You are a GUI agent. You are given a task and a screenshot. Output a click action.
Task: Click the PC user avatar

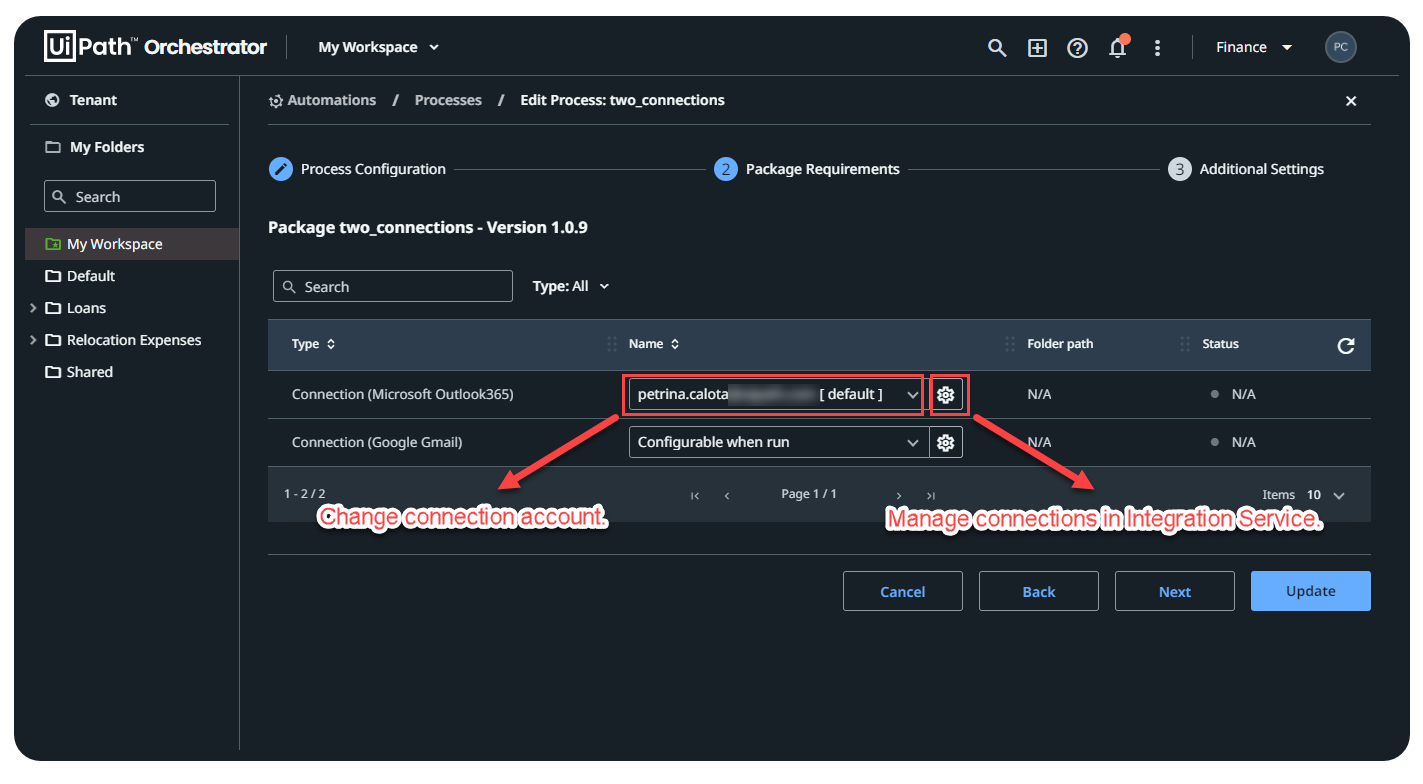point(1340,47)
